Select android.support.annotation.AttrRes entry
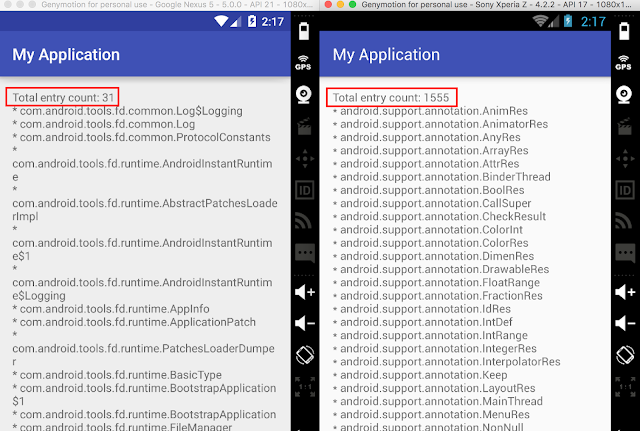The width and height of the screenshot is (640, 431). [426, 164]
